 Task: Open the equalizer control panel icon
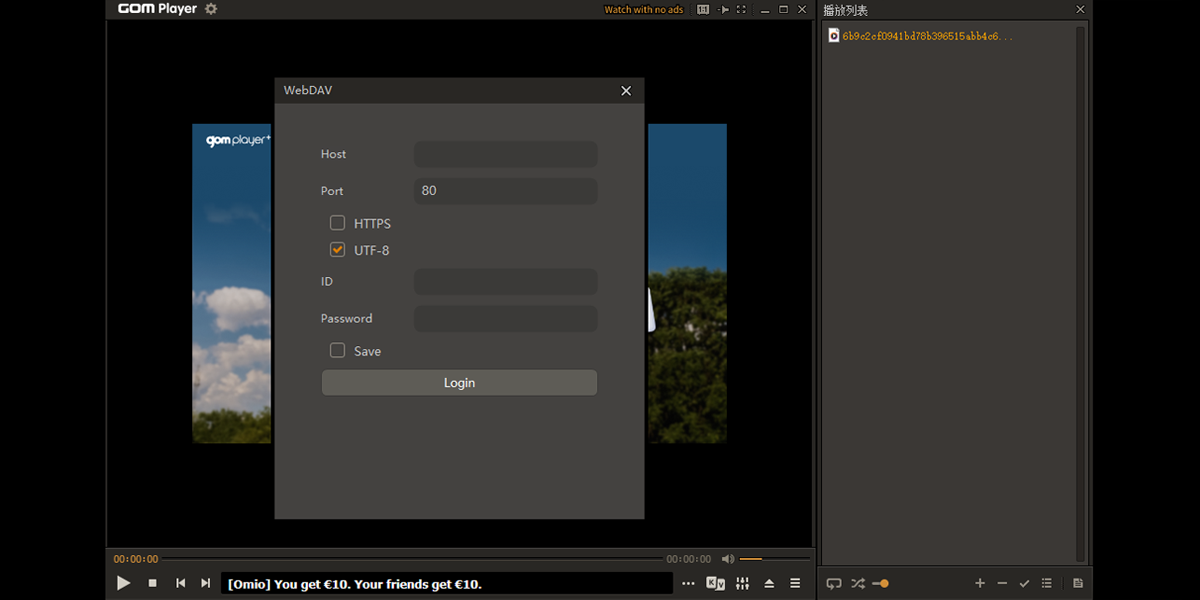tap(742, 583)
